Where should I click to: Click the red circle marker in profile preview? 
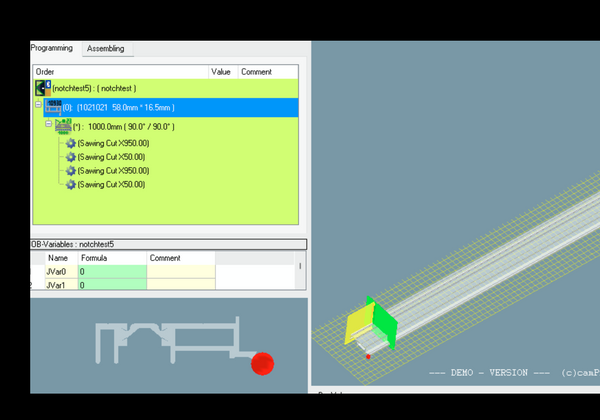coord(262,363)
